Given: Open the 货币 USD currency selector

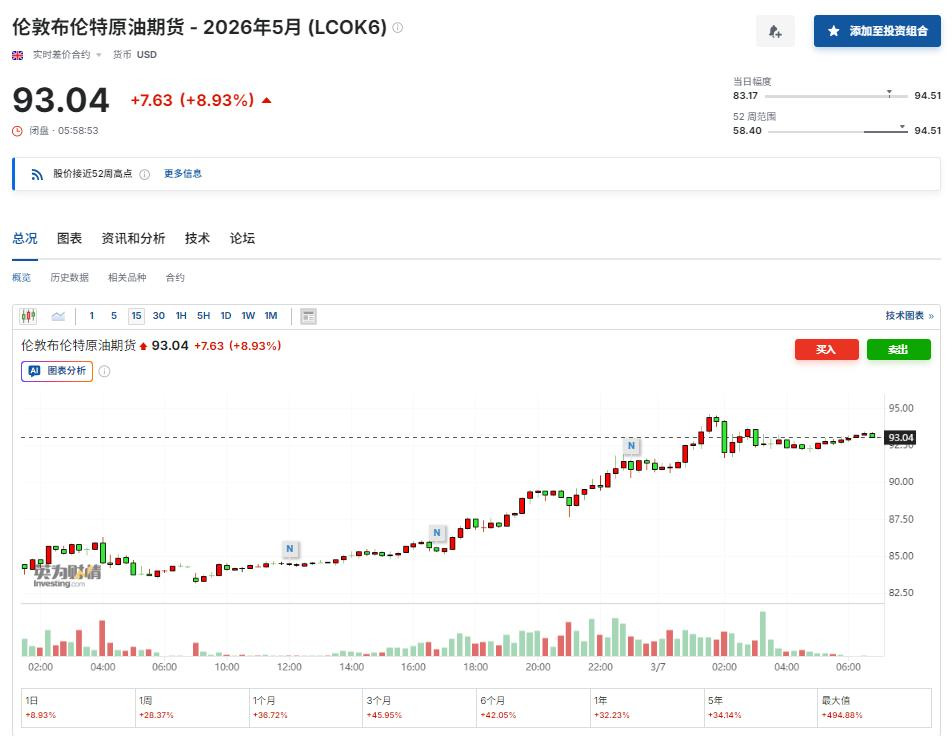Looking at the screenshot, I should pos(135,55).
